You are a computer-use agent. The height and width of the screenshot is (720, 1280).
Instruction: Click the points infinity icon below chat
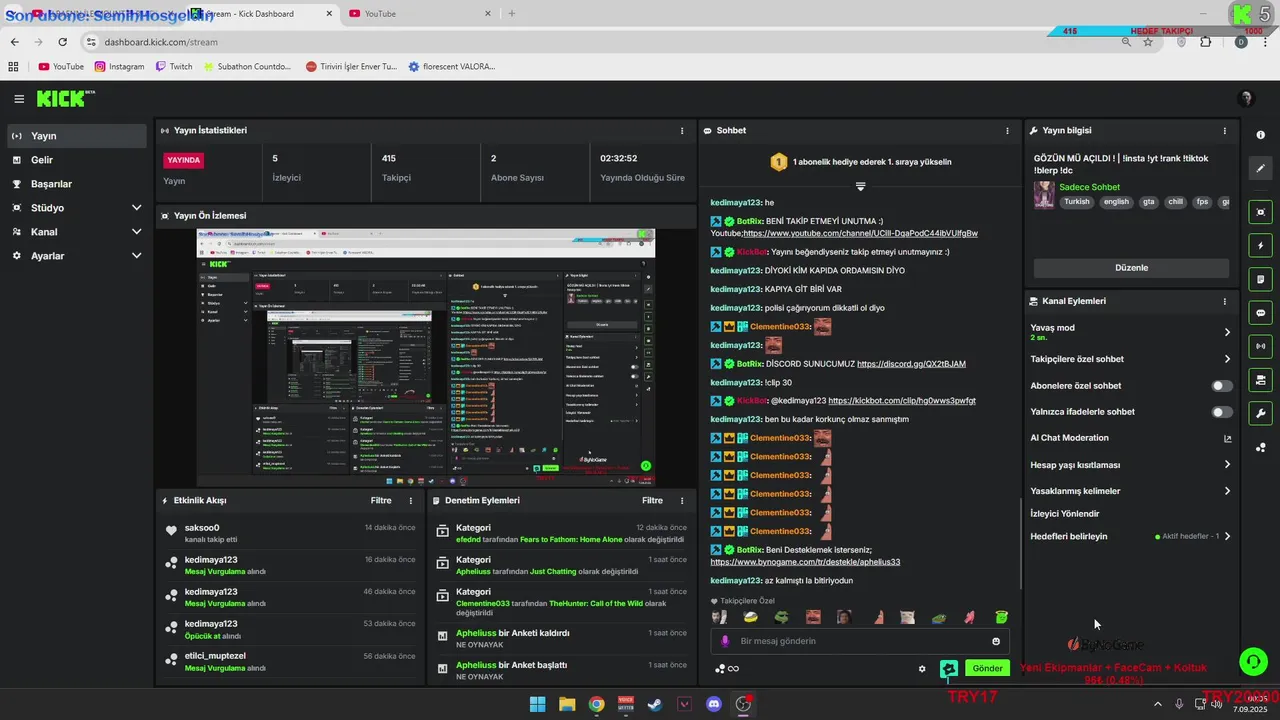[727, 669]
